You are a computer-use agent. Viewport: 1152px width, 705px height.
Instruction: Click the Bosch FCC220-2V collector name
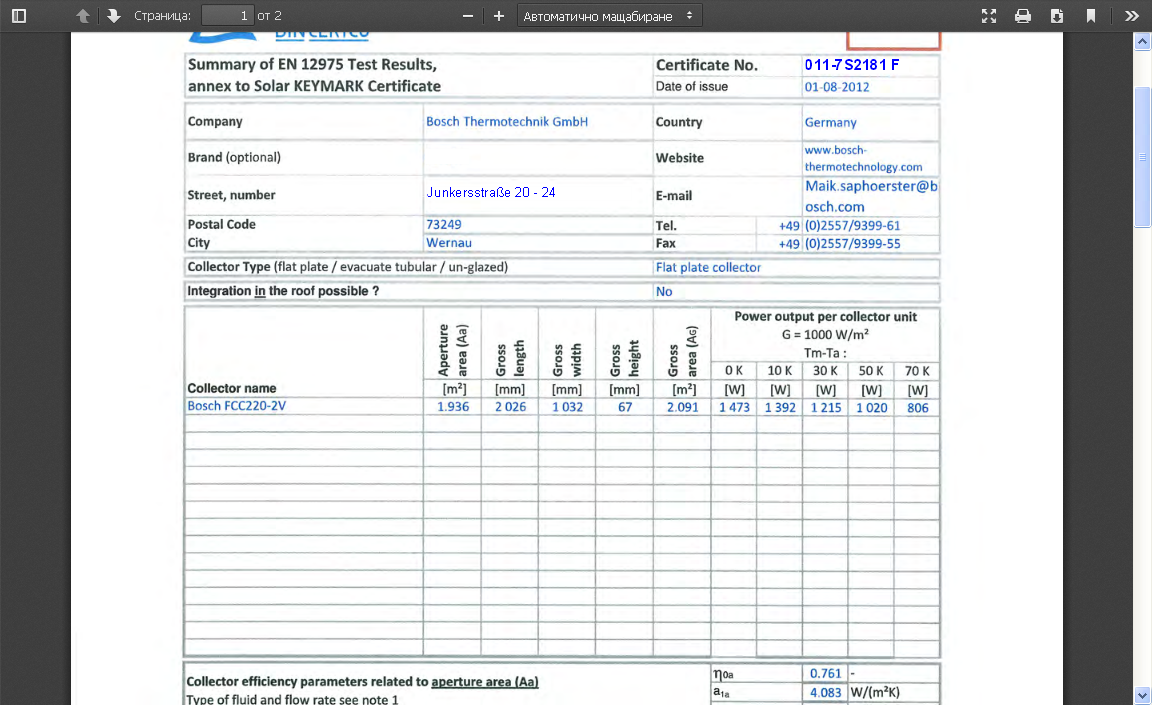click(x=236, y=406)
